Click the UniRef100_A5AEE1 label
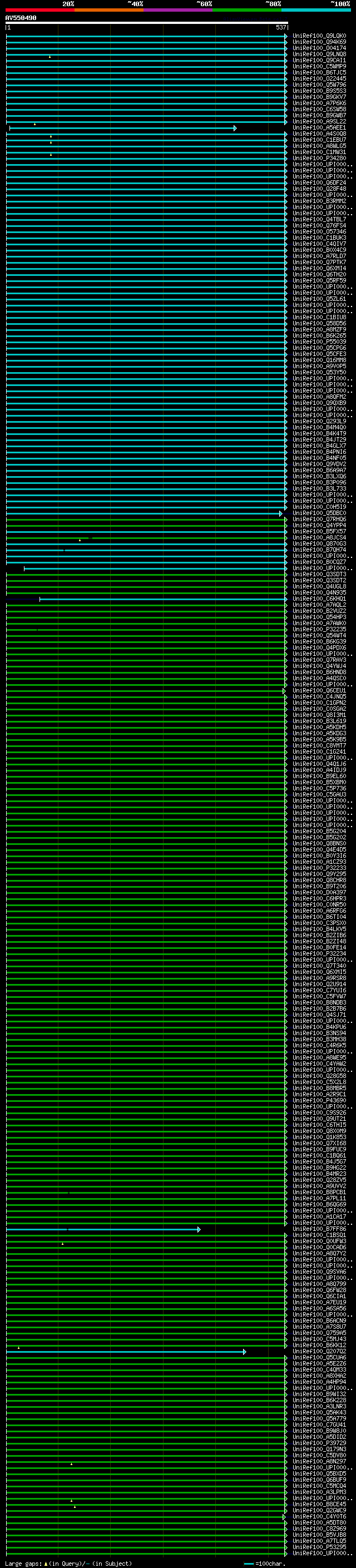Viewport: 356px width, 1568px height. tap(319, 128)
